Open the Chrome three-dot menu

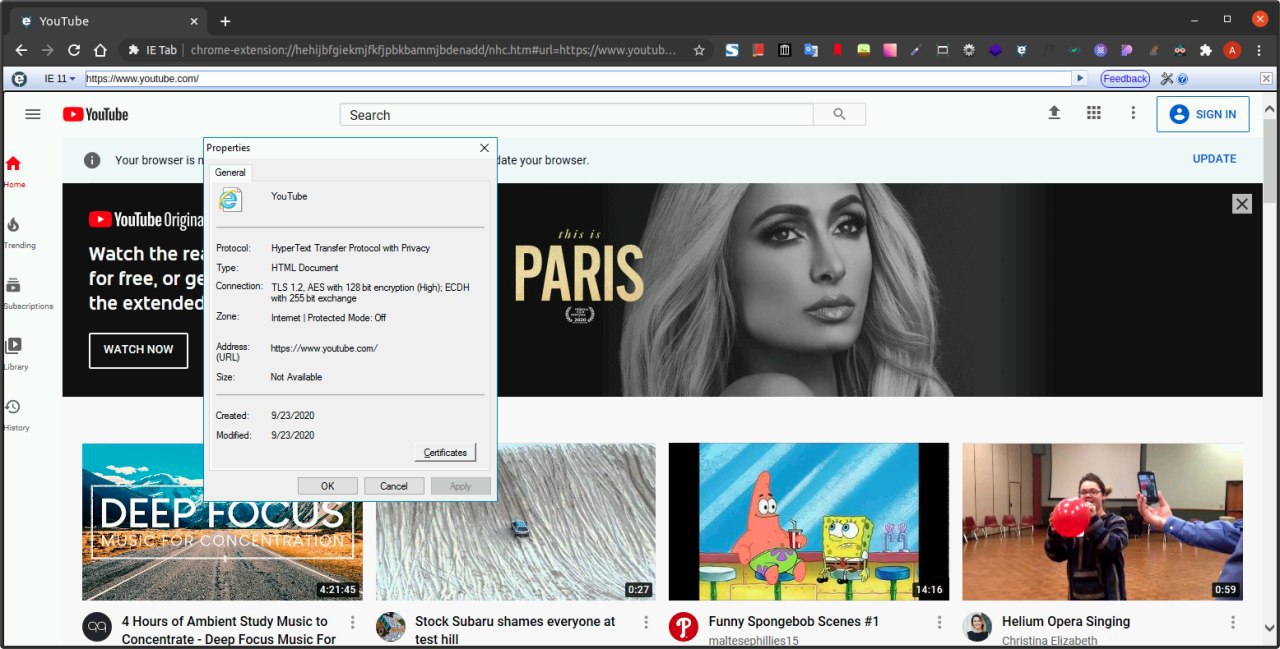[1259, 50]
